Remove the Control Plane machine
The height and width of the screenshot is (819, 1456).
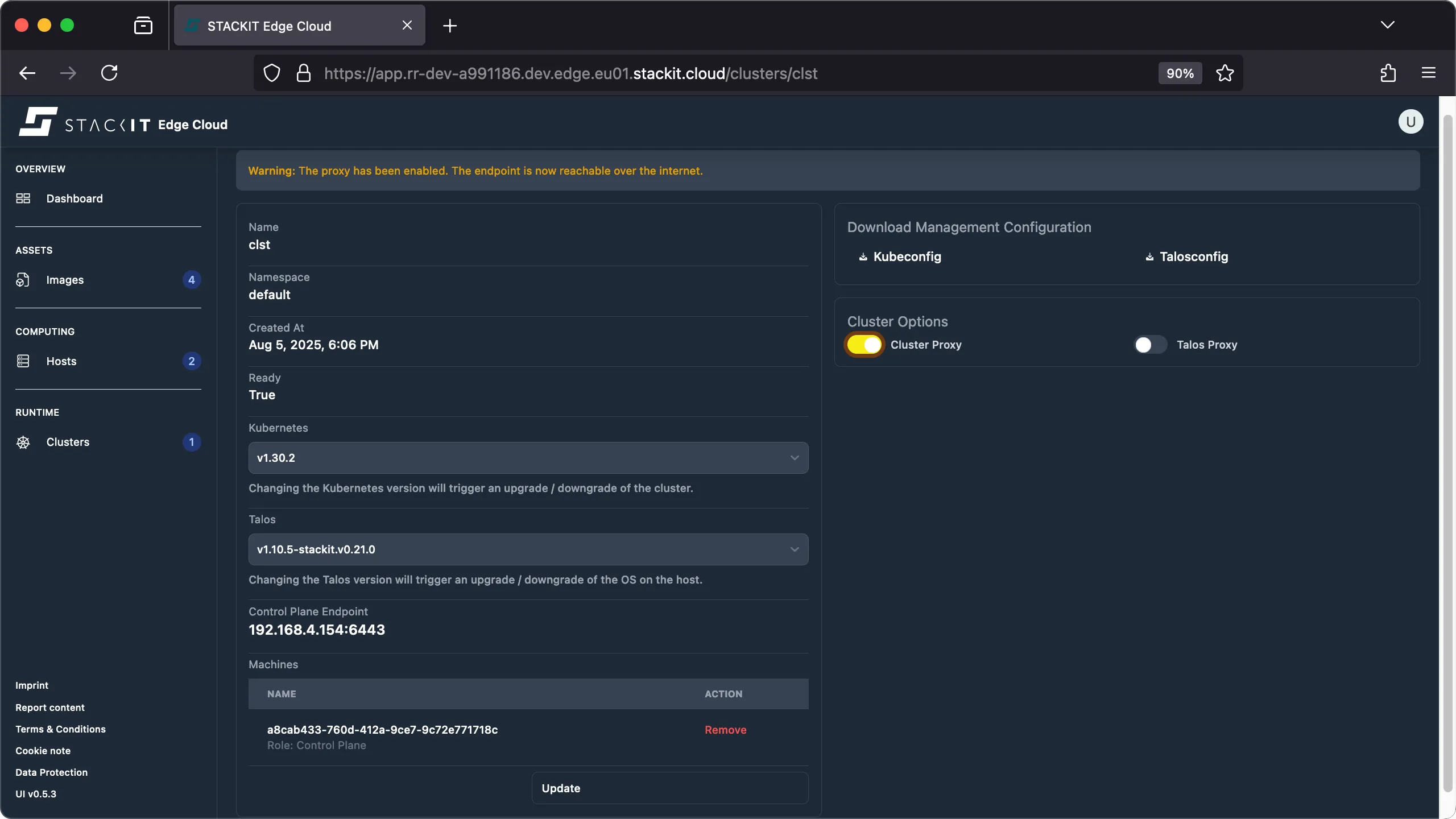coord(725,730)
